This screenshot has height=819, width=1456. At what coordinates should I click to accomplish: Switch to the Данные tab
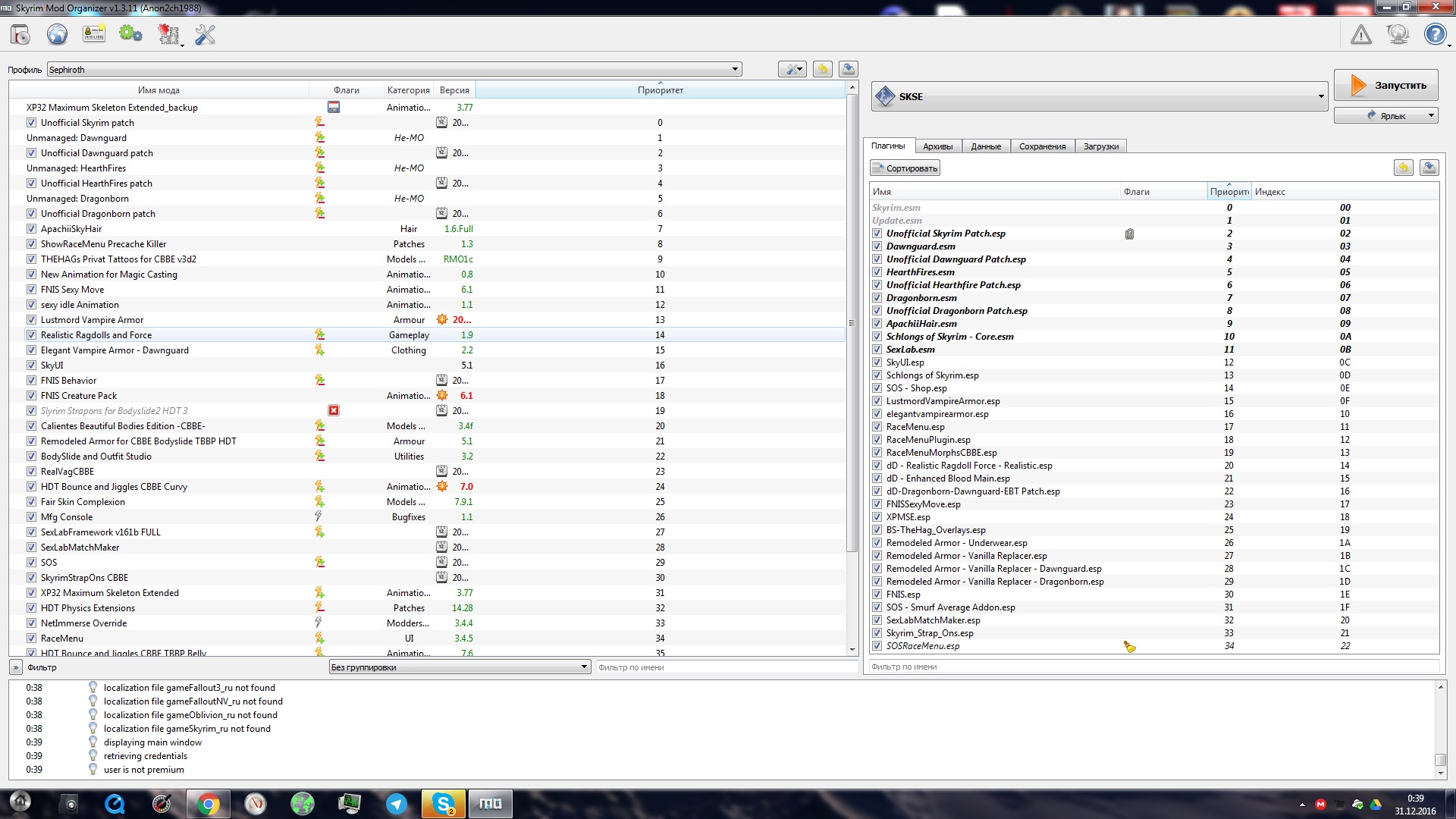(986, 146)
